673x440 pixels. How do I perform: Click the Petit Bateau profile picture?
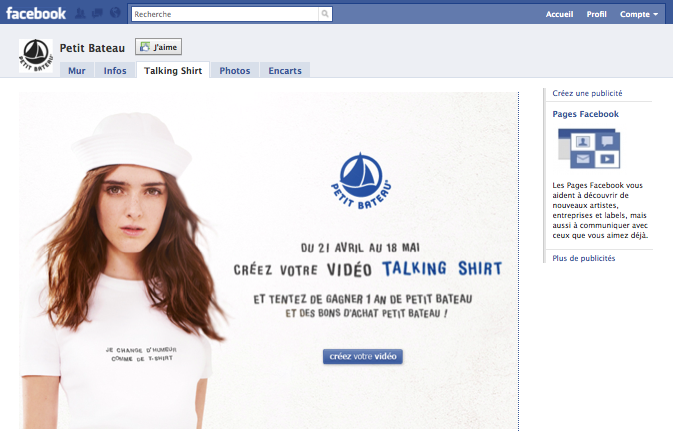tap(36, 56)
